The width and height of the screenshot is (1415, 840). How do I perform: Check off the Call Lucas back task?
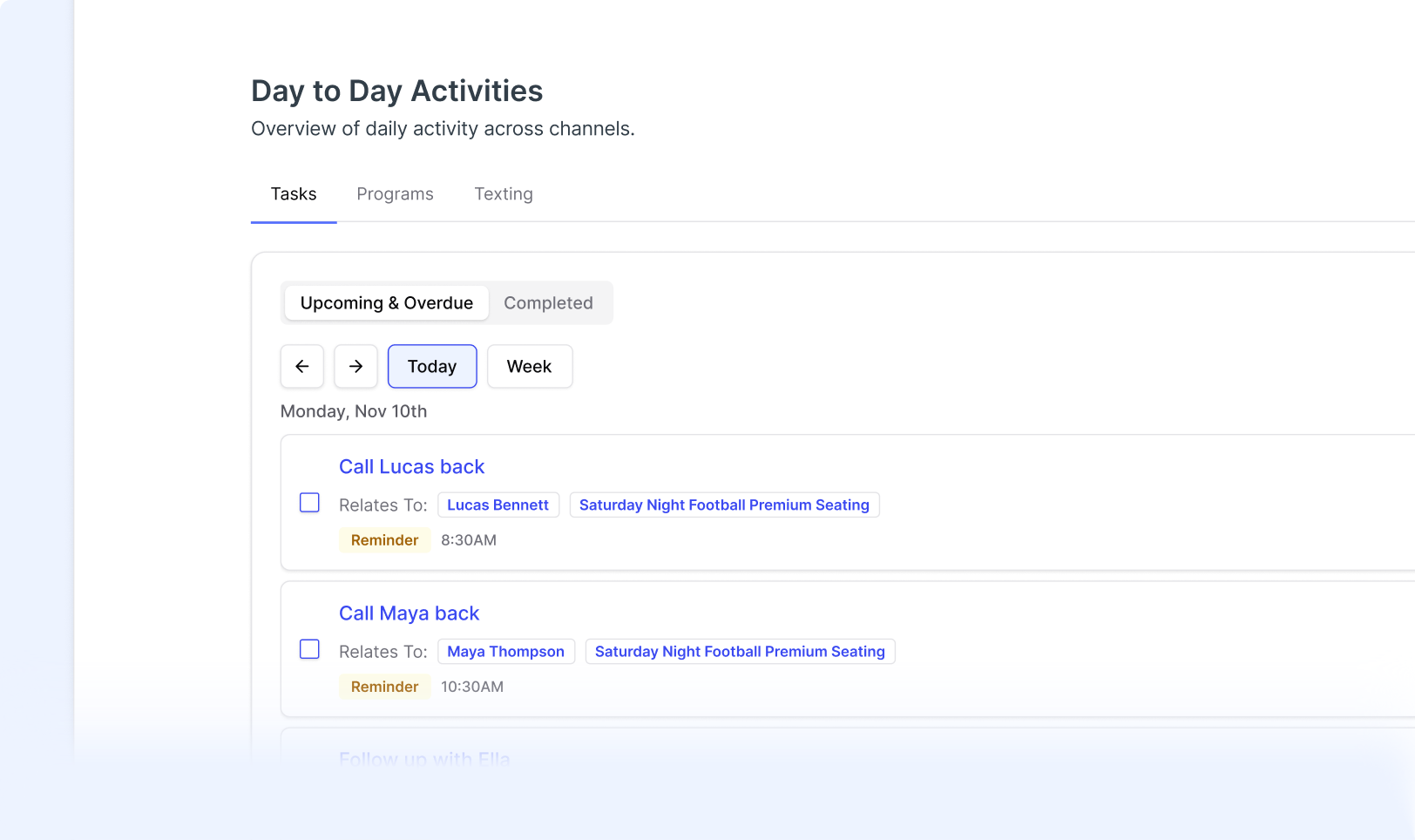click(309, 503)
